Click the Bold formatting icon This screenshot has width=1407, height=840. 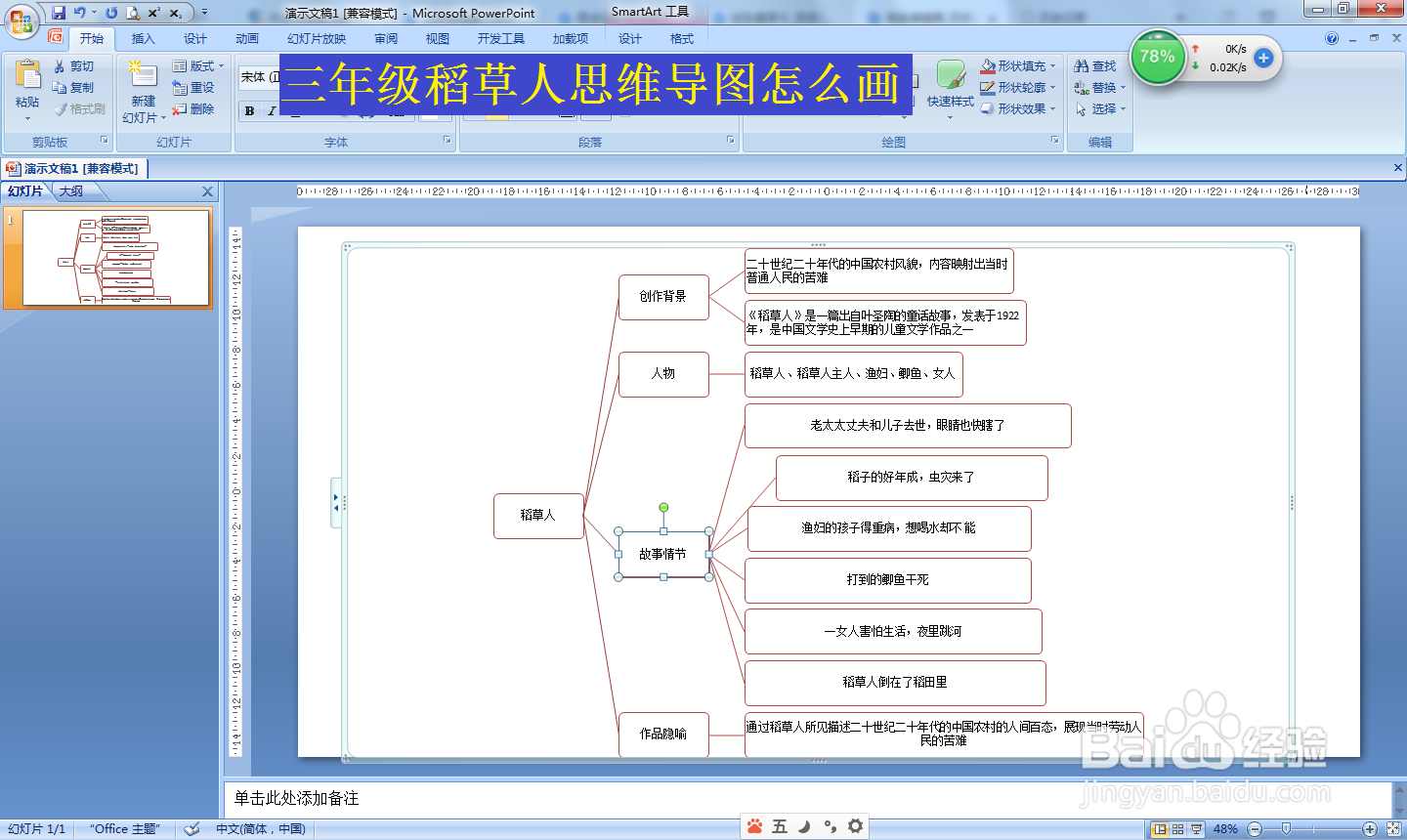pyautogui.click(x=249, y=111)
